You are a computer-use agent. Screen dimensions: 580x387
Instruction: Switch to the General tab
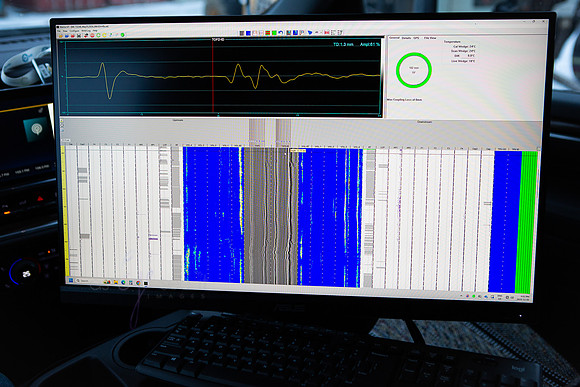(x=394, y=38)
